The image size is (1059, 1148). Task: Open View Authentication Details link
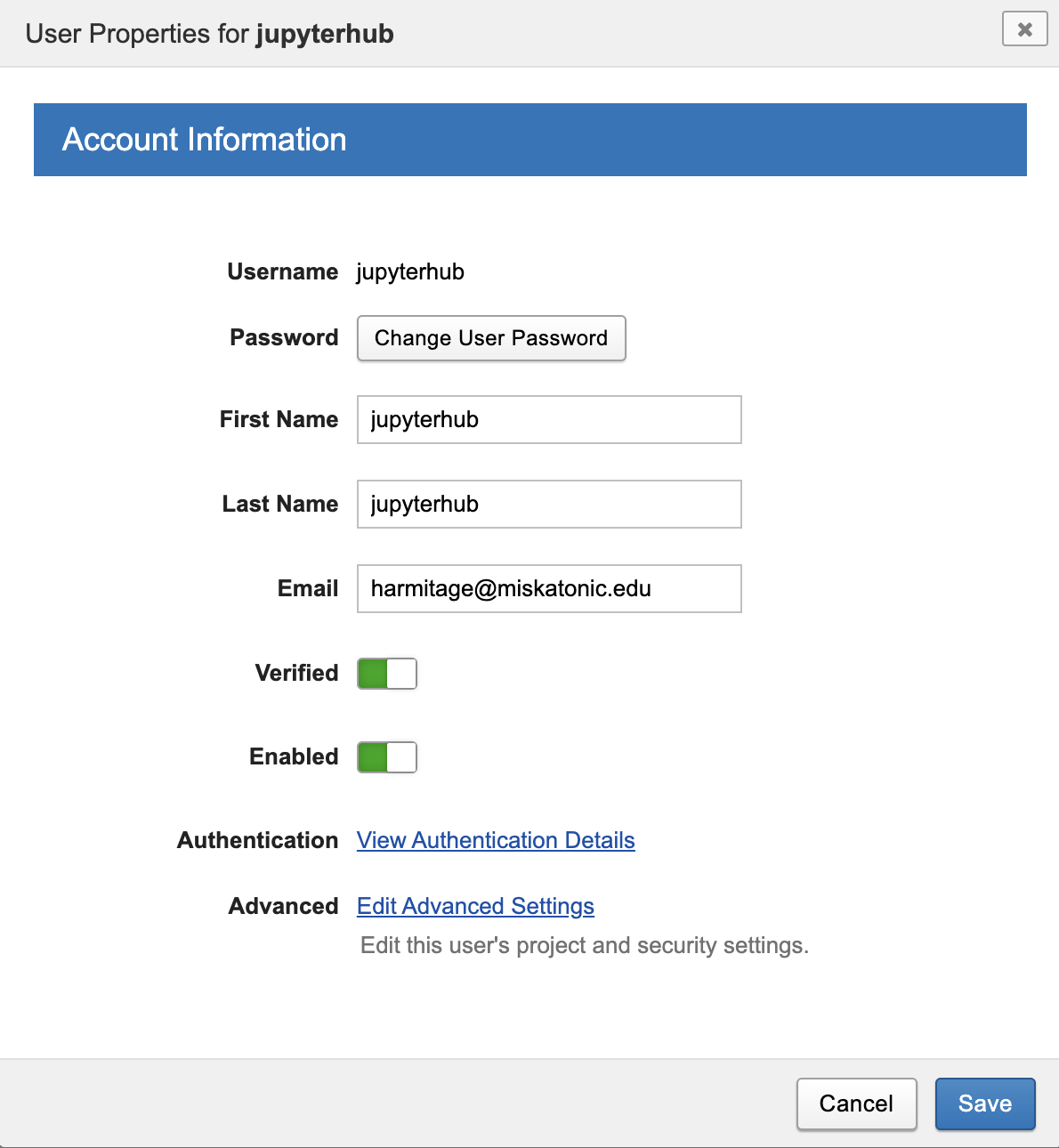pyautogui.click(x=496, y=840)
